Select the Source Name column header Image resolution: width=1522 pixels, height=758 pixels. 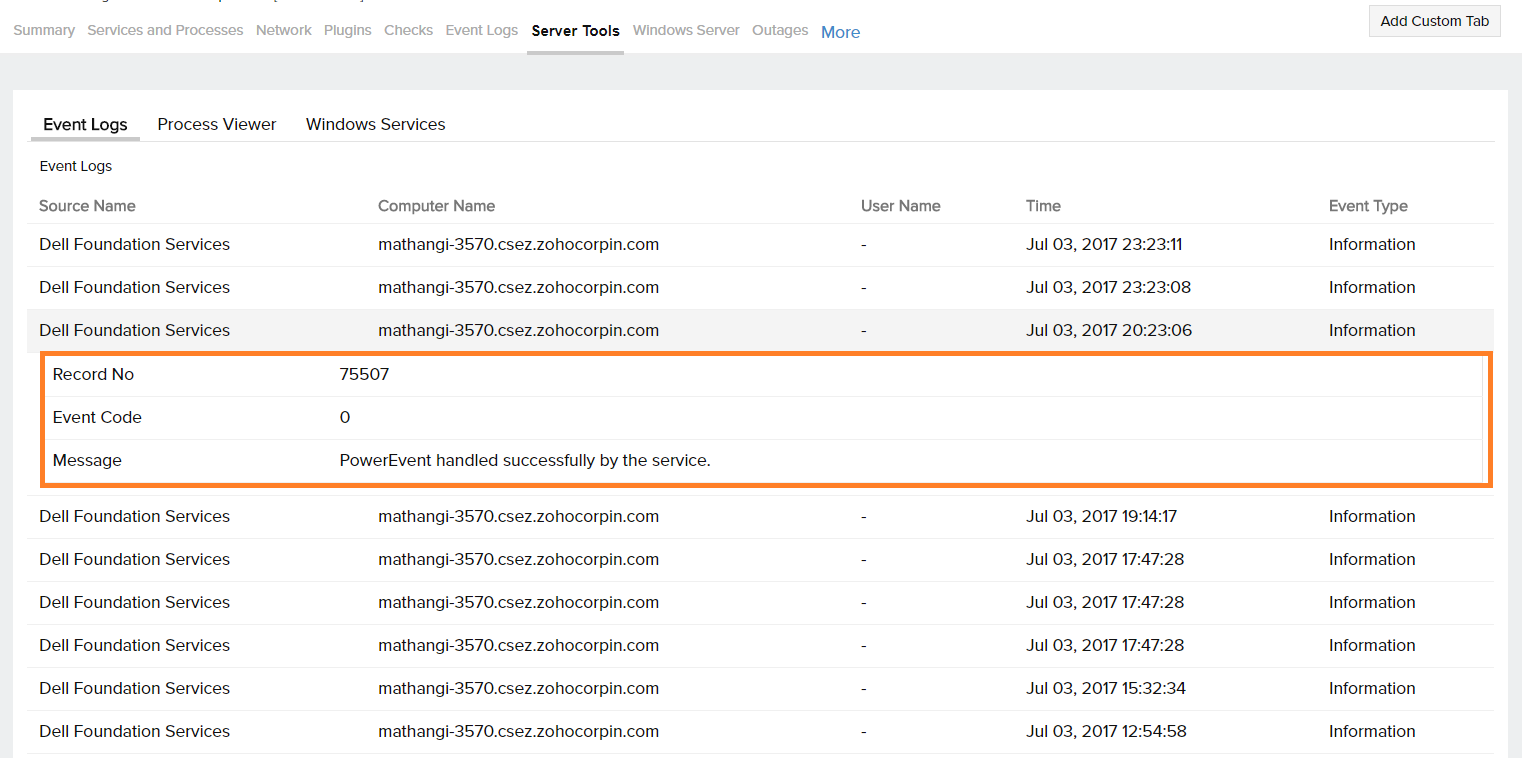[x=87, y=206]
